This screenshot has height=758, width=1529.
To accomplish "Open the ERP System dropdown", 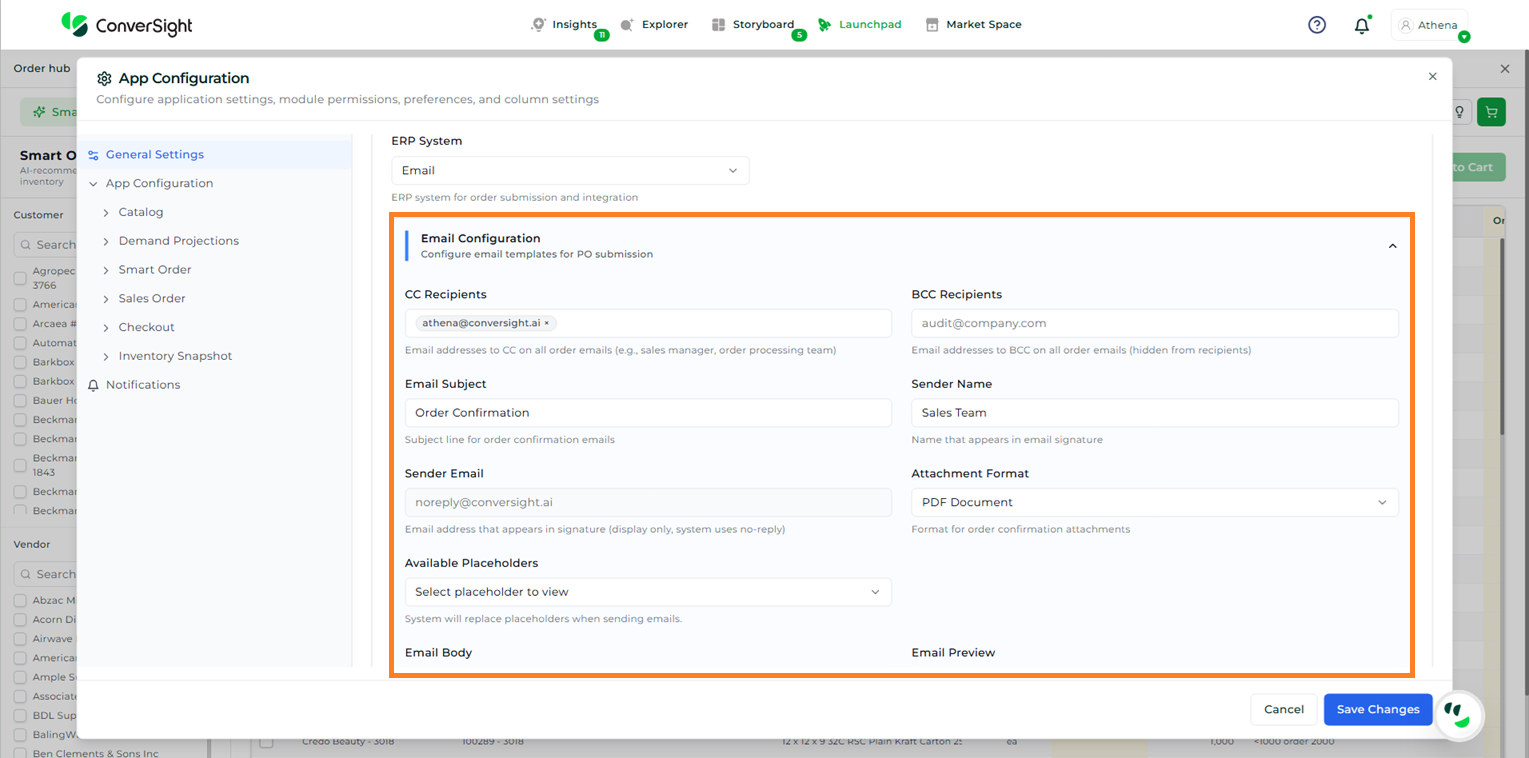I will click(x=570, y=171).
